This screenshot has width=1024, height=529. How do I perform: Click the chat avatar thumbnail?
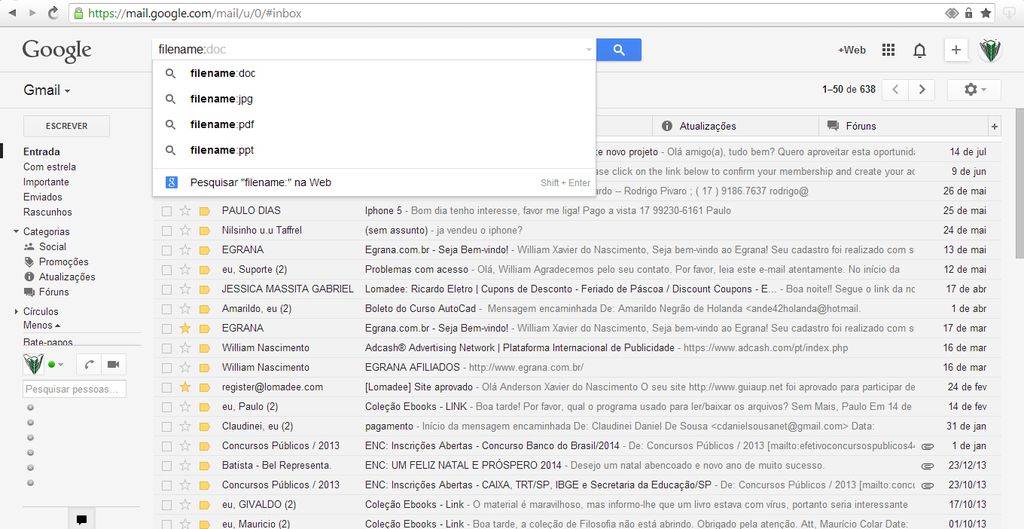click(33, 364)
